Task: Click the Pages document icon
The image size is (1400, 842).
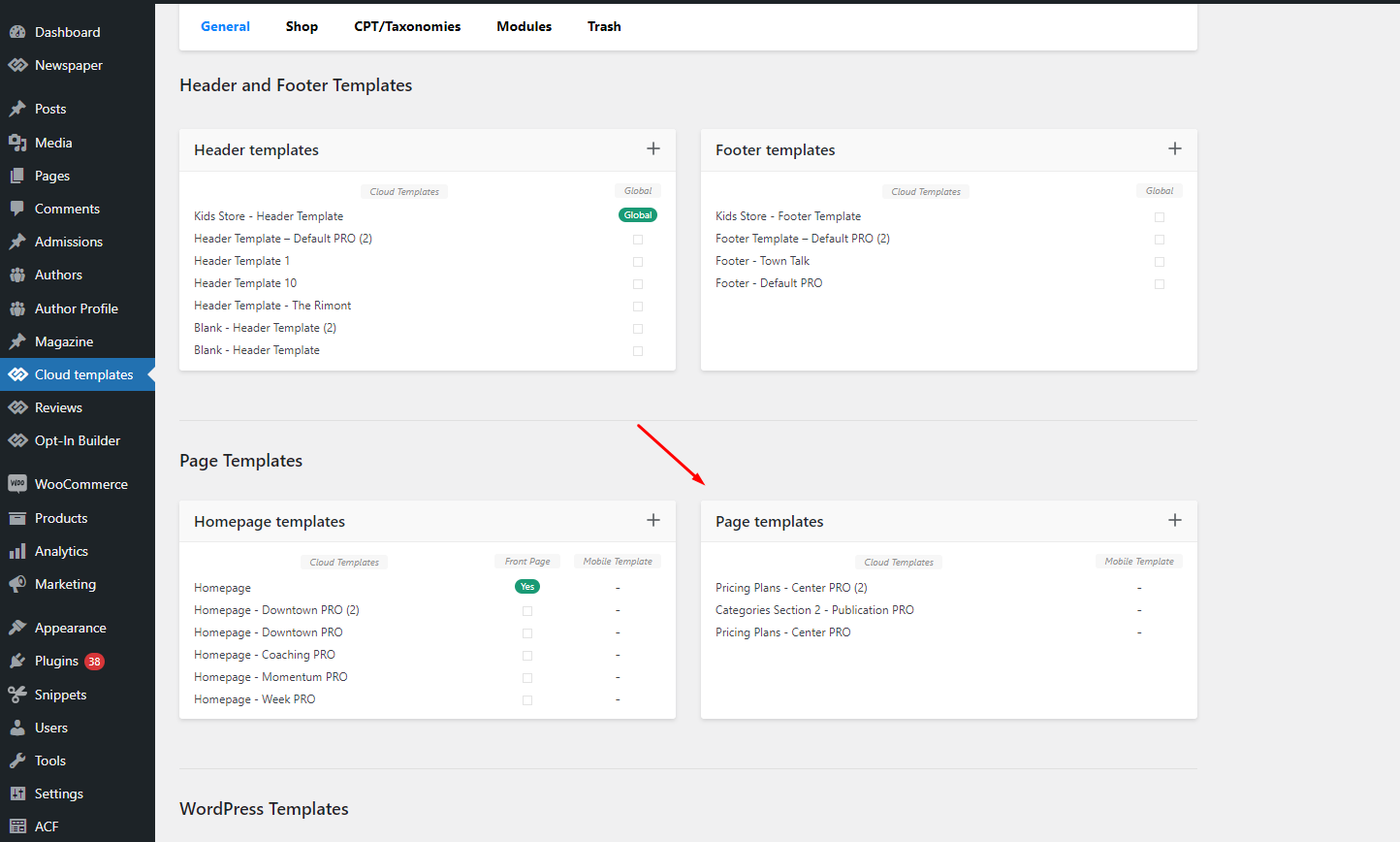Action: click(x=17, y=176)
